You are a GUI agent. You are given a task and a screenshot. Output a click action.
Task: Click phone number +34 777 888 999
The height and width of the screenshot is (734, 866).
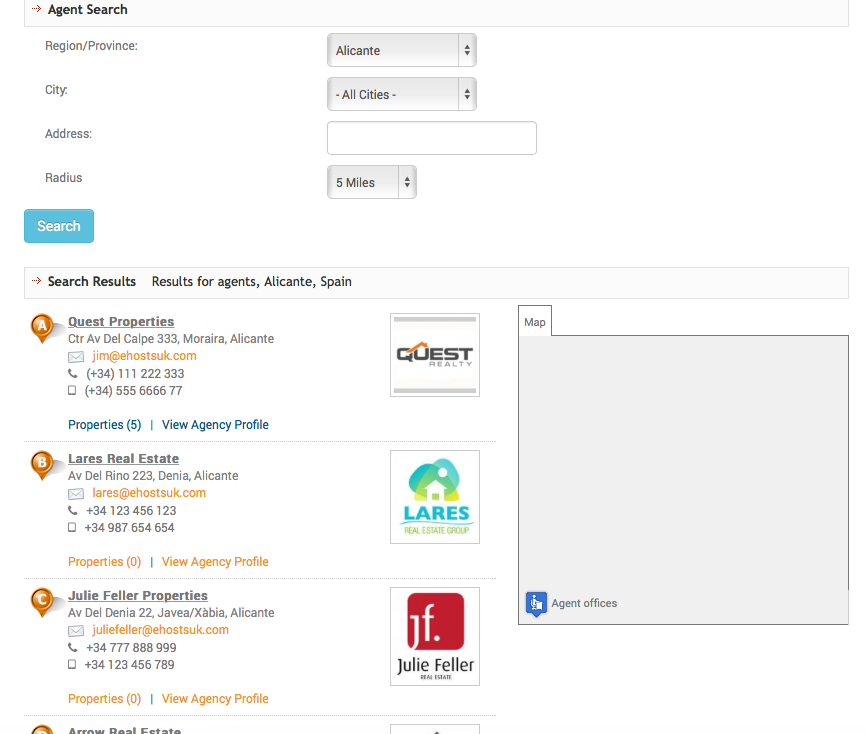click(x=131, y=648)
